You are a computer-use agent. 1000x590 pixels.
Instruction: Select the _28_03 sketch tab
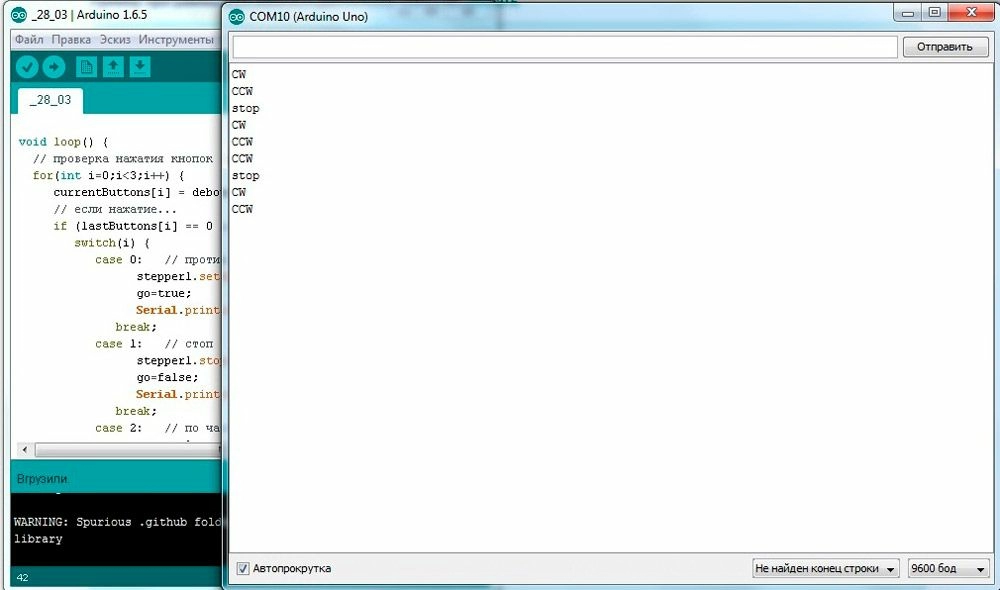50,101
